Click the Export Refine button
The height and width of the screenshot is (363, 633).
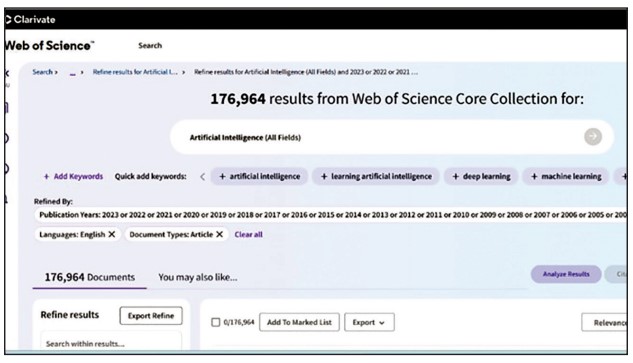point(151,316)
